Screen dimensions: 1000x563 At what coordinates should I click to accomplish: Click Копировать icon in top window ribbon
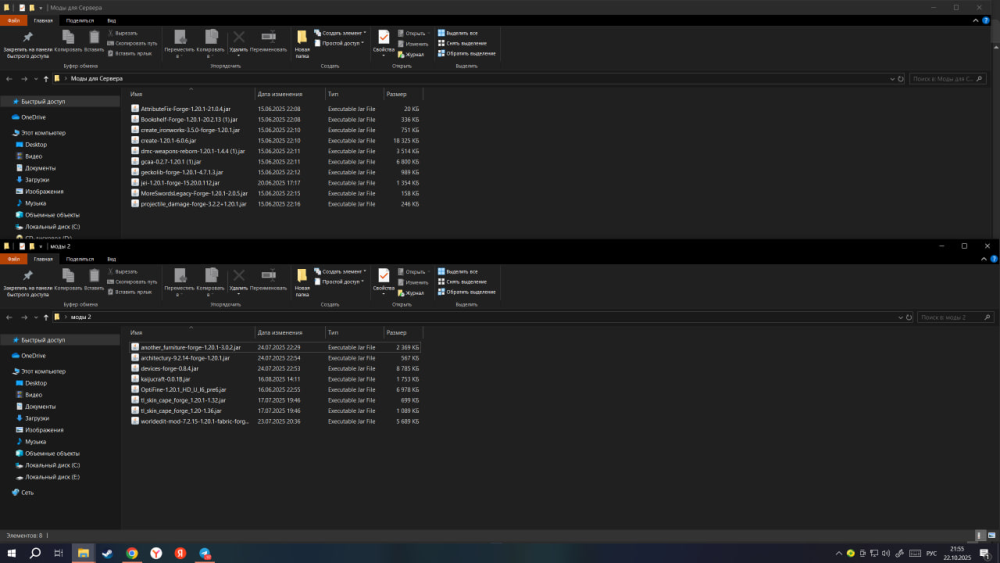coord(68,41)
